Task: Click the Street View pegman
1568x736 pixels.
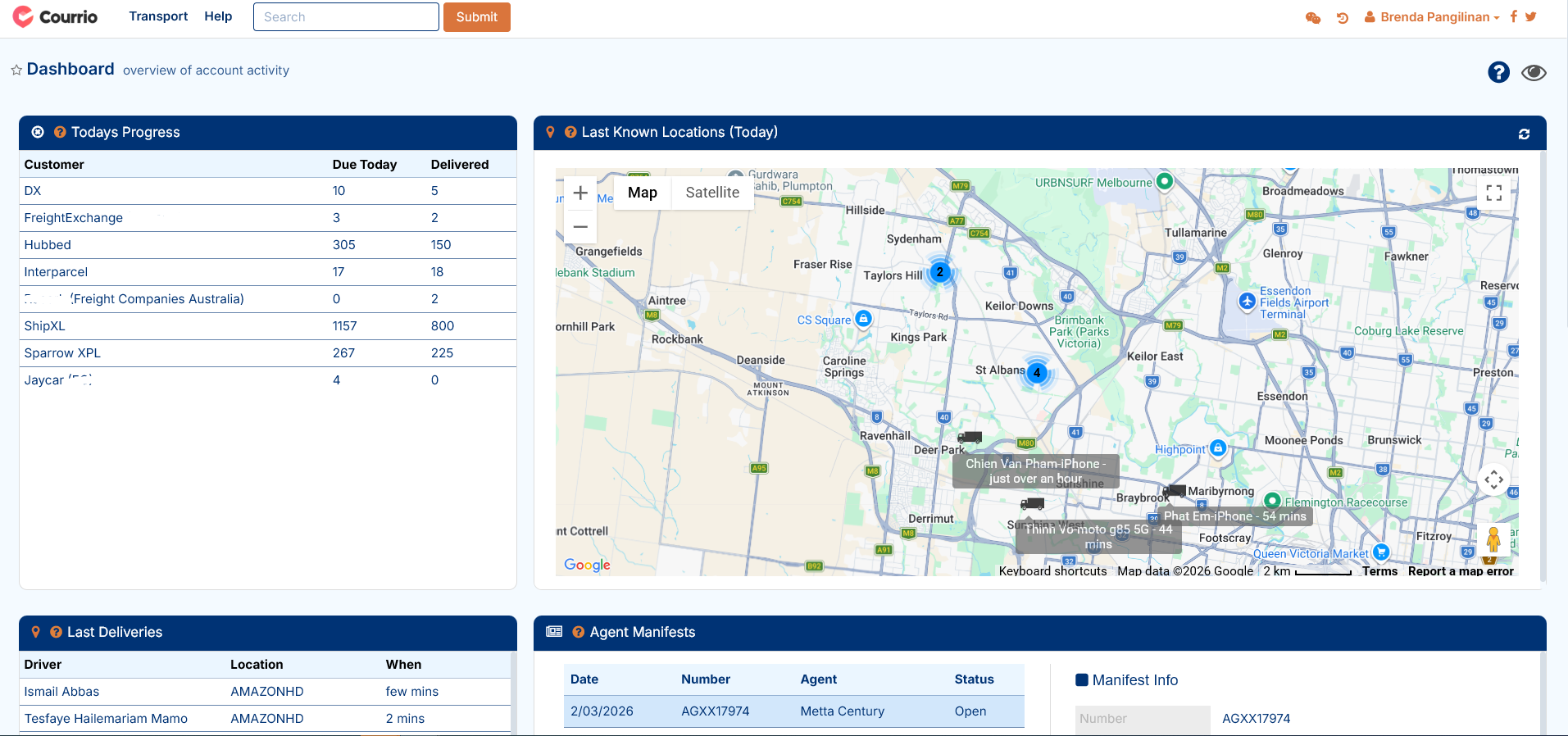Action: point(1494,539)
